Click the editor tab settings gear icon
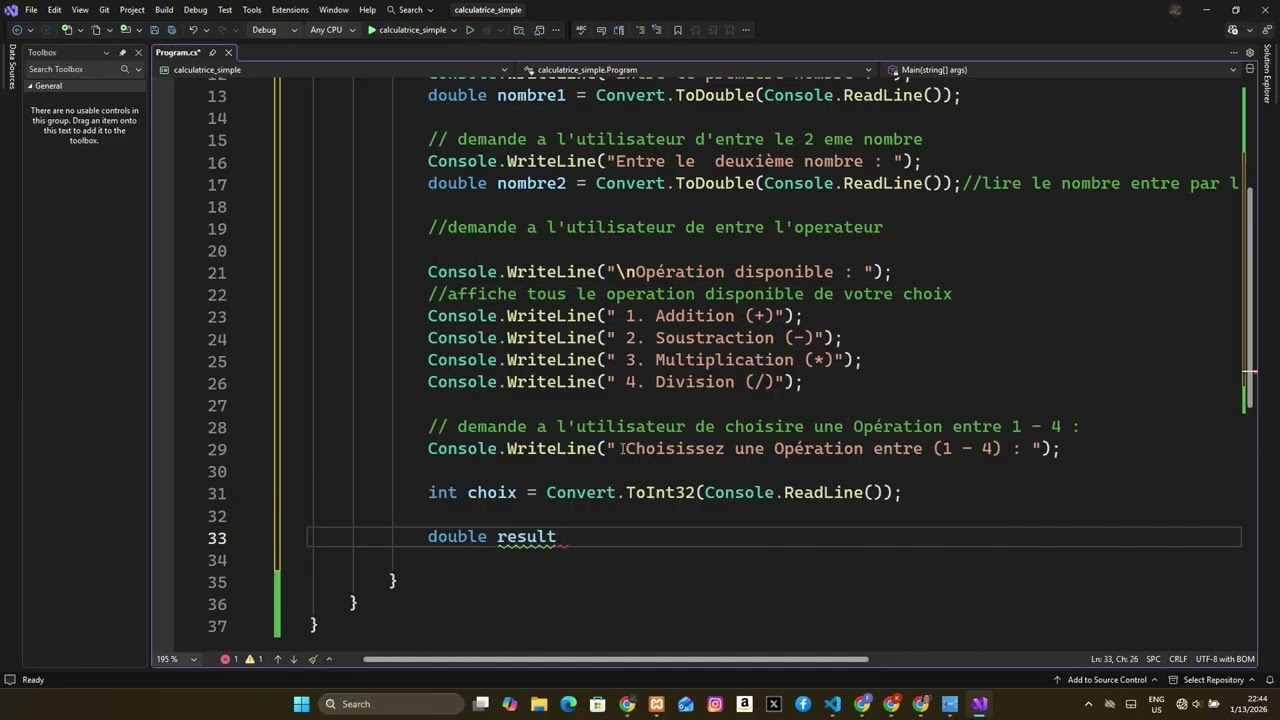Viewport: 1280px width, 720px height. (x=1249, y=53)
